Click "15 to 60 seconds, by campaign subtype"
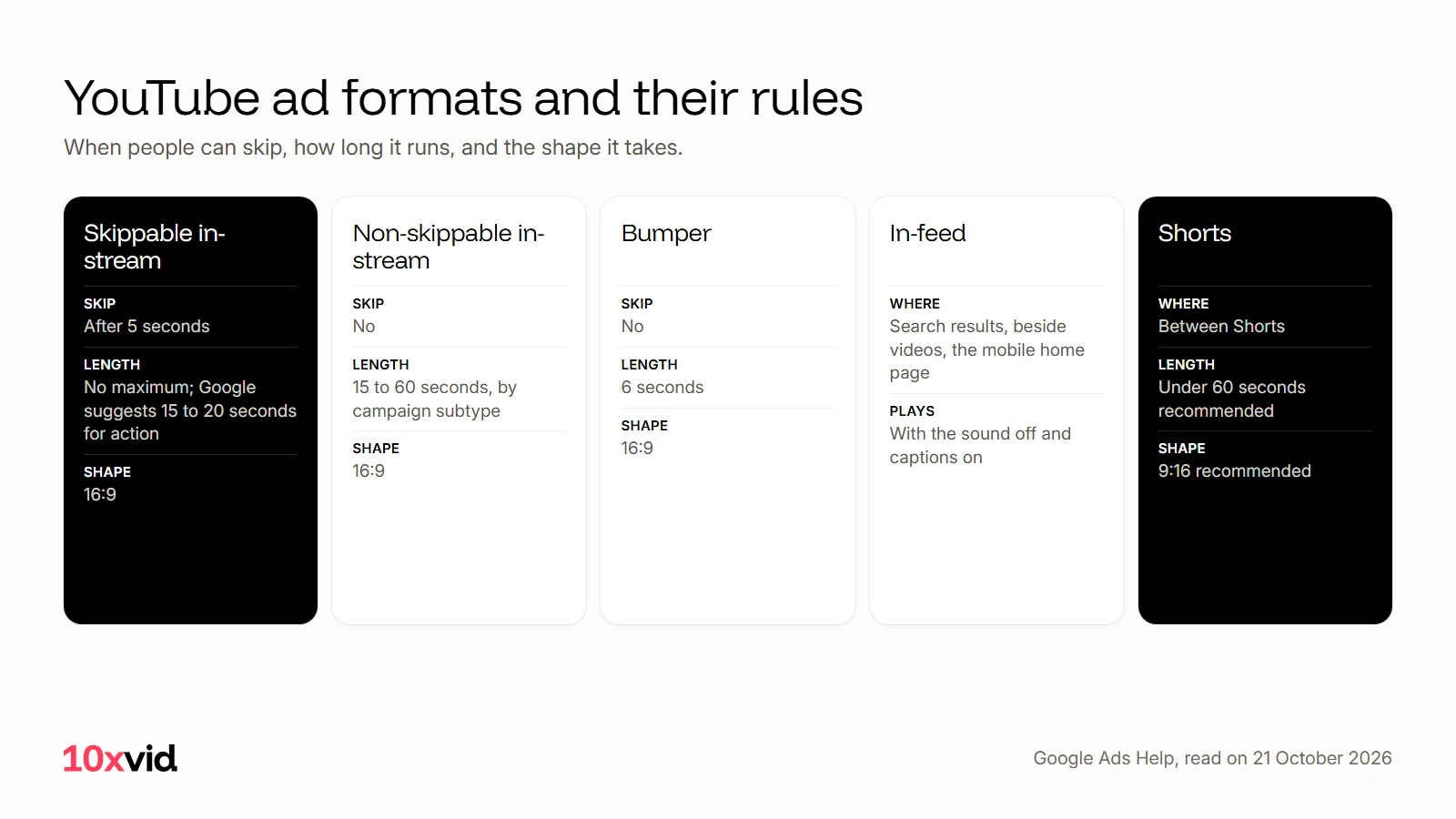1456x819 pixels. click(435, 399)
